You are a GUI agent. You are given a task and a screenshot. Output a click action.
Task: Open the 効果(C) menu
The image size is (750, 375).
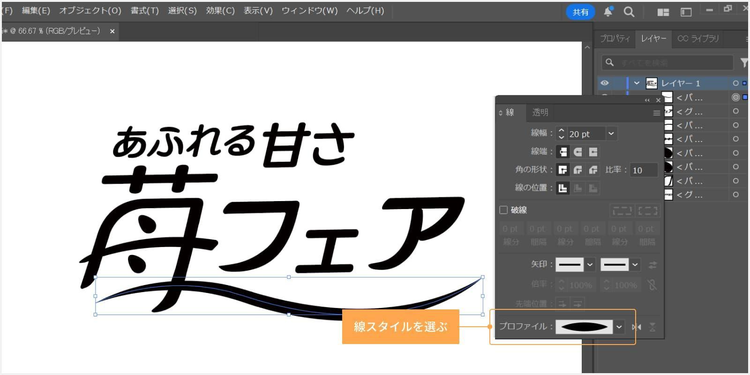(220, 11)
